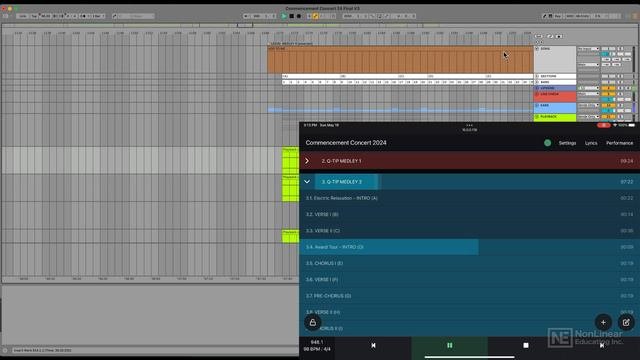The width and height of the screenshot is (640, 360).
Task: Select the top green Playback clip
Action: tap(290, 160)
